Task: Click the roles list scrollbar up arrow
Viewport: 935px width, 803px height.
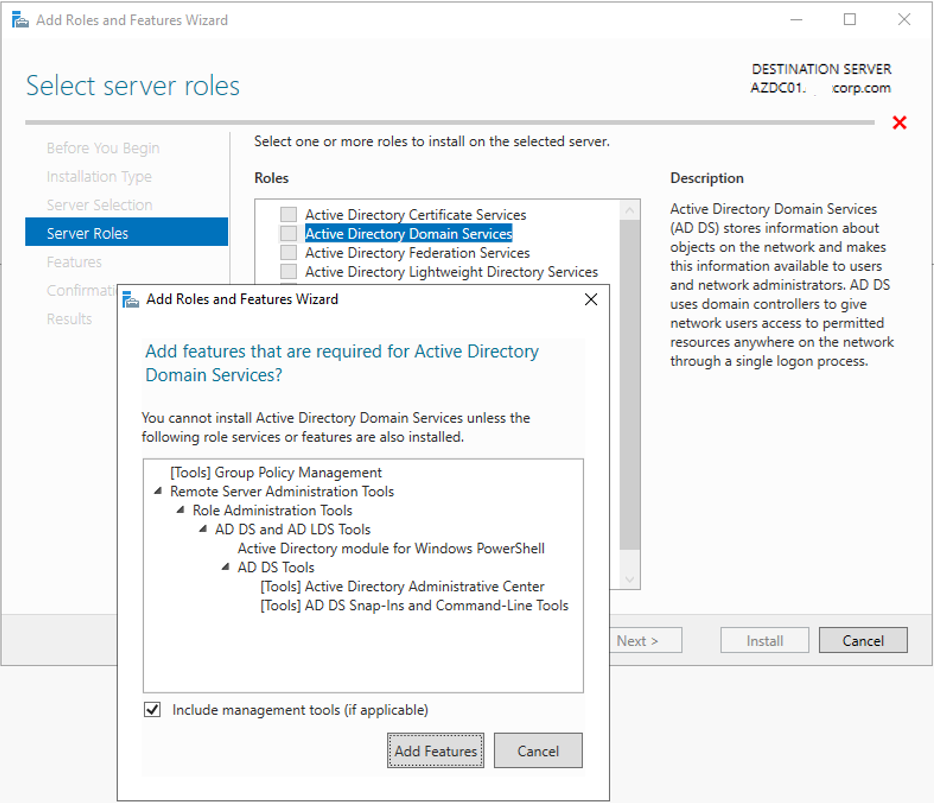Action: click(x=630, y=210)
